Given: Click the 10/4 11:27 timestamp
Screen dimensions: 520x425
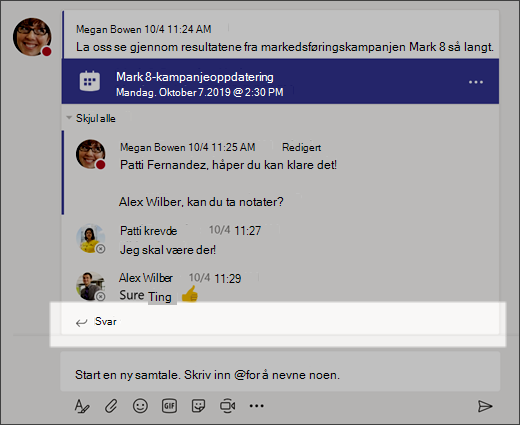Looking at the screenshot, I should point(235,230).
